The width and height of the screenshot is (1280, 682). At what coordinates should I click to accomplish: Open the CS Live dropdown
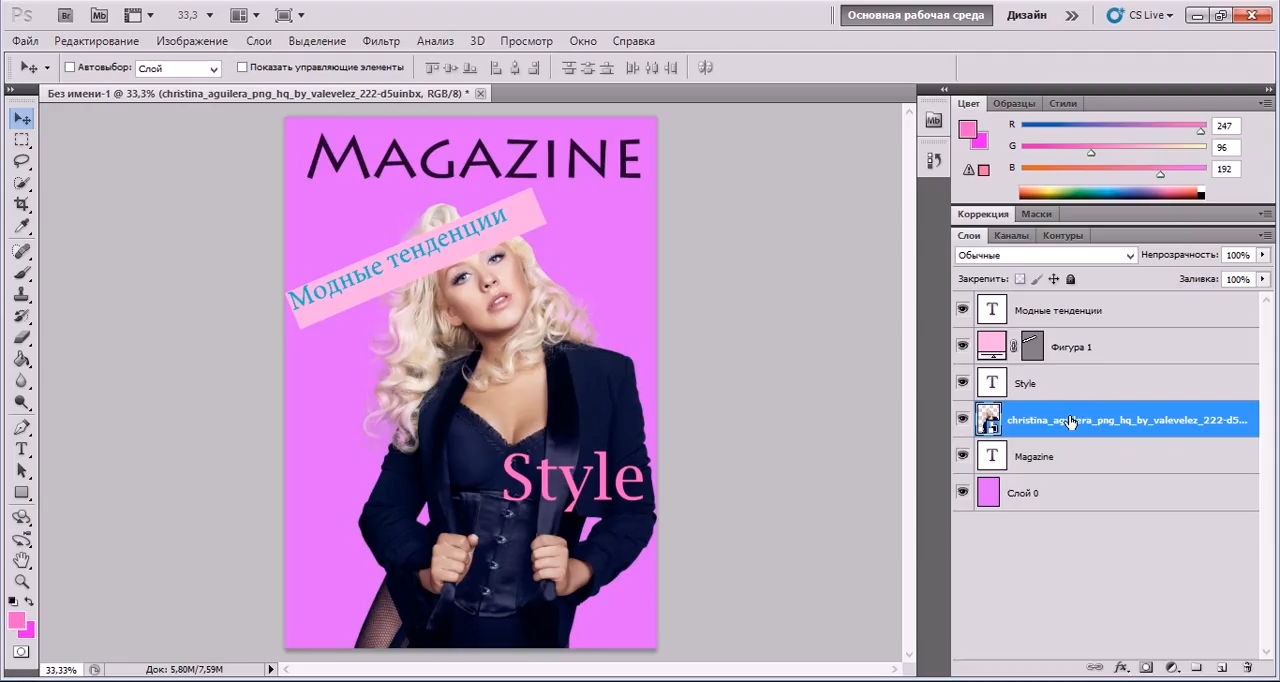(1140, 15)
